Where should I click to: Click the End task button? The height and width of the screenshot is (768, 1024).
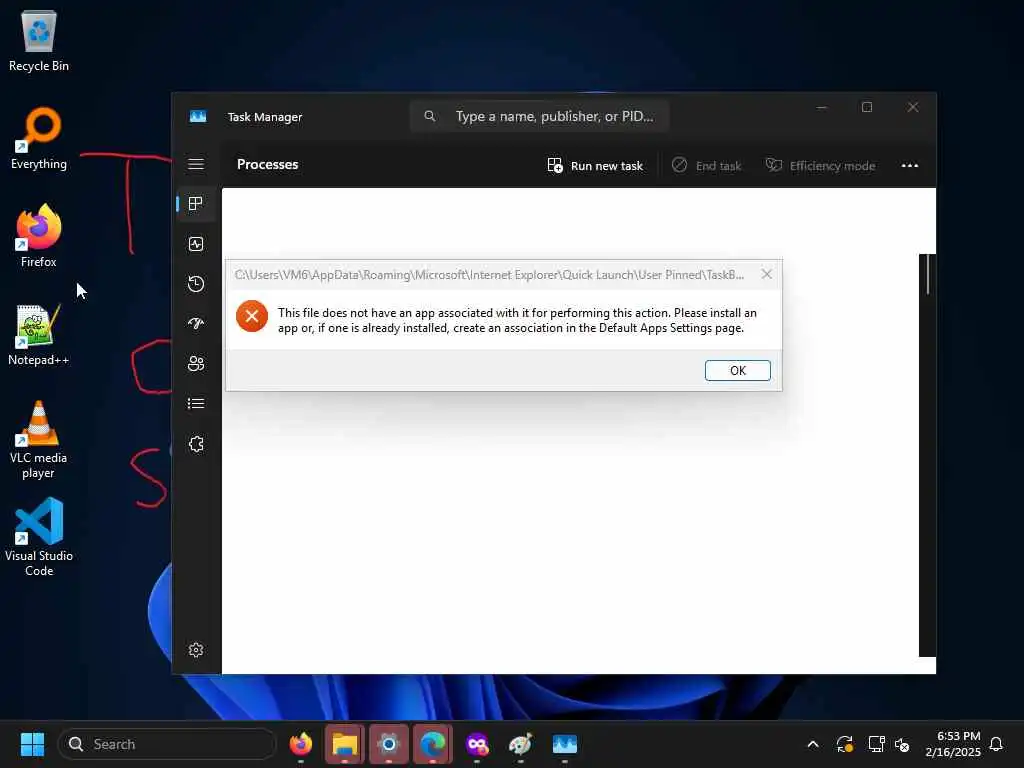pyautogui.click(x=707, y=166)
